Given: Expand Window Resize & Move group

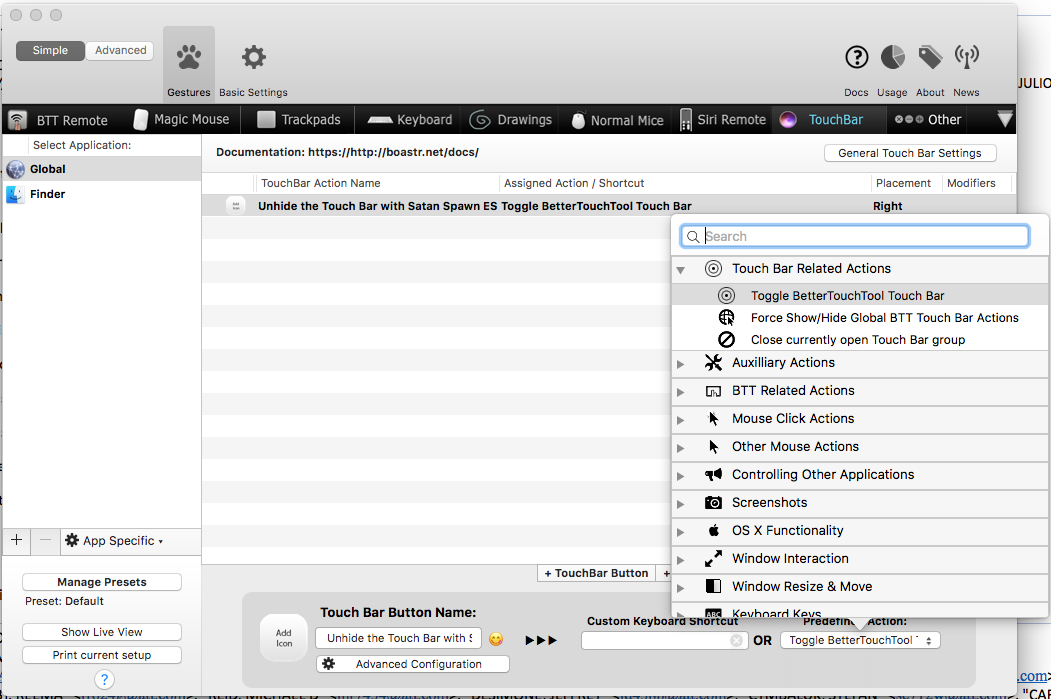Looking at the screenshot, I should pos(681,588).
